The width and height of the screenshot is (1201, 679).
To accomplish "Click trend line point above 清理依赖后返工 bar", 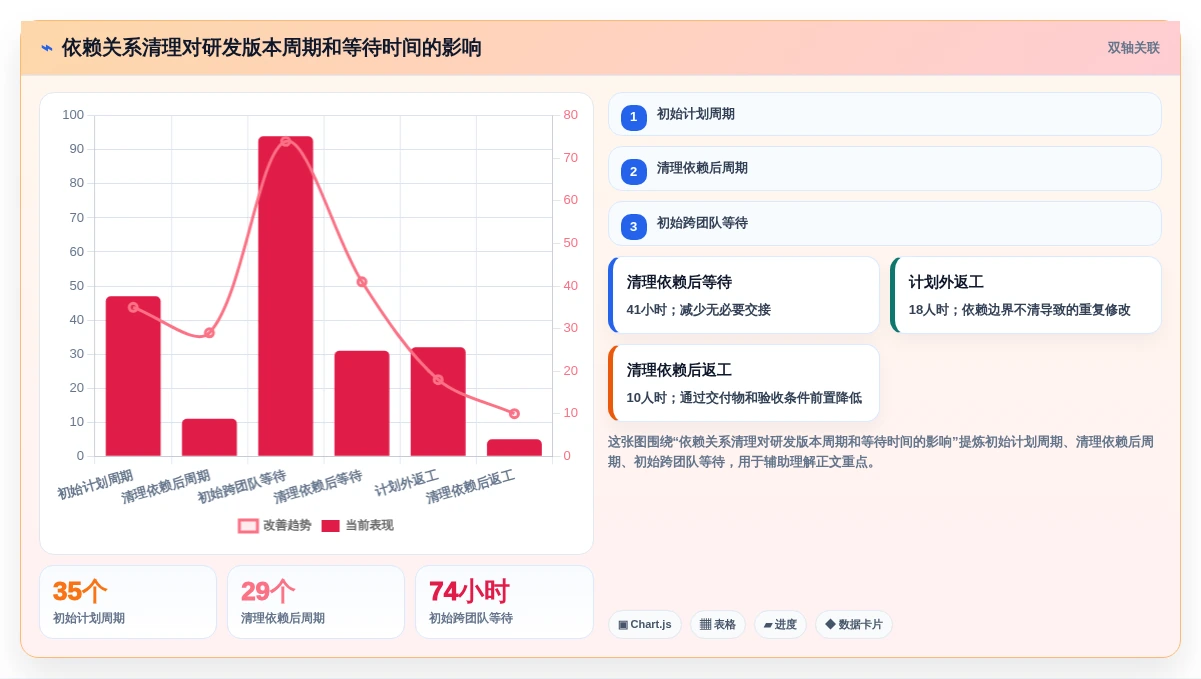I will tap(514, 413).
